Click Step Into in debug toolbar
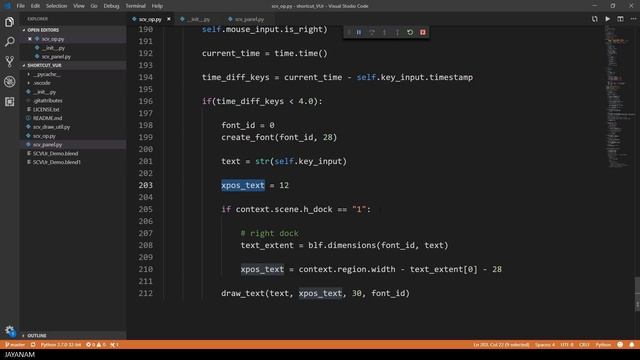The width and height of the screenshot is (640, 360). coord(384,32)
